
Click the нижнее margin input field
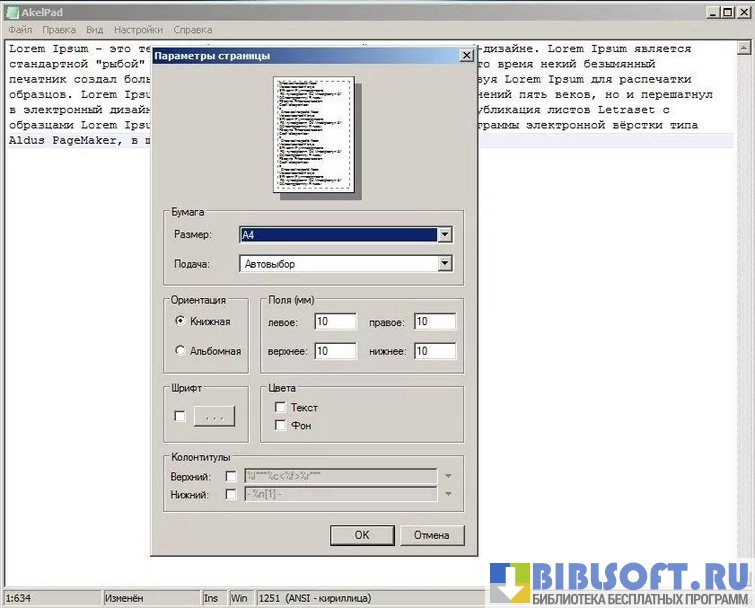click(x=435, y=351)
